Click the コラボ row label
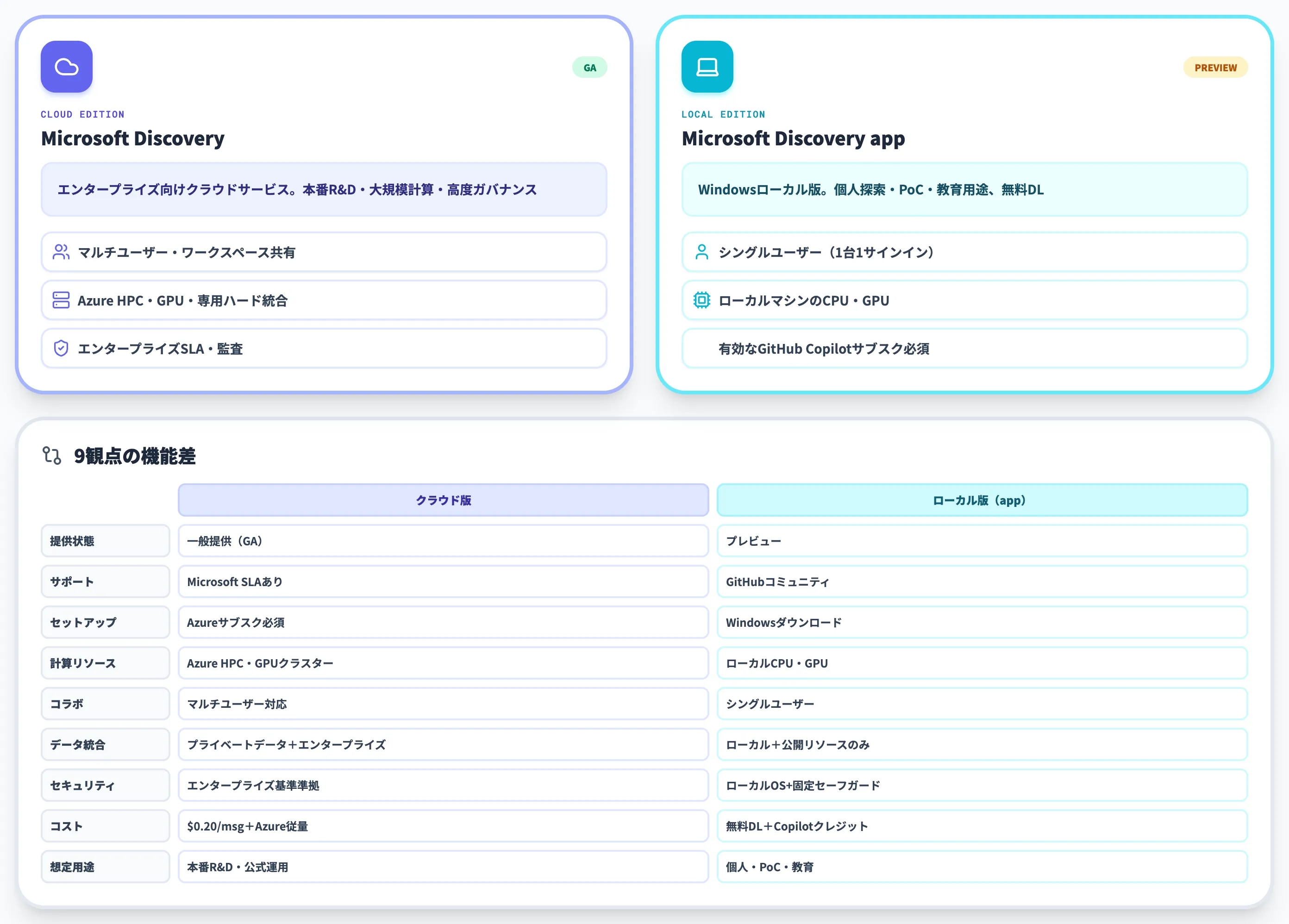1289x924 pixels. 105,704
